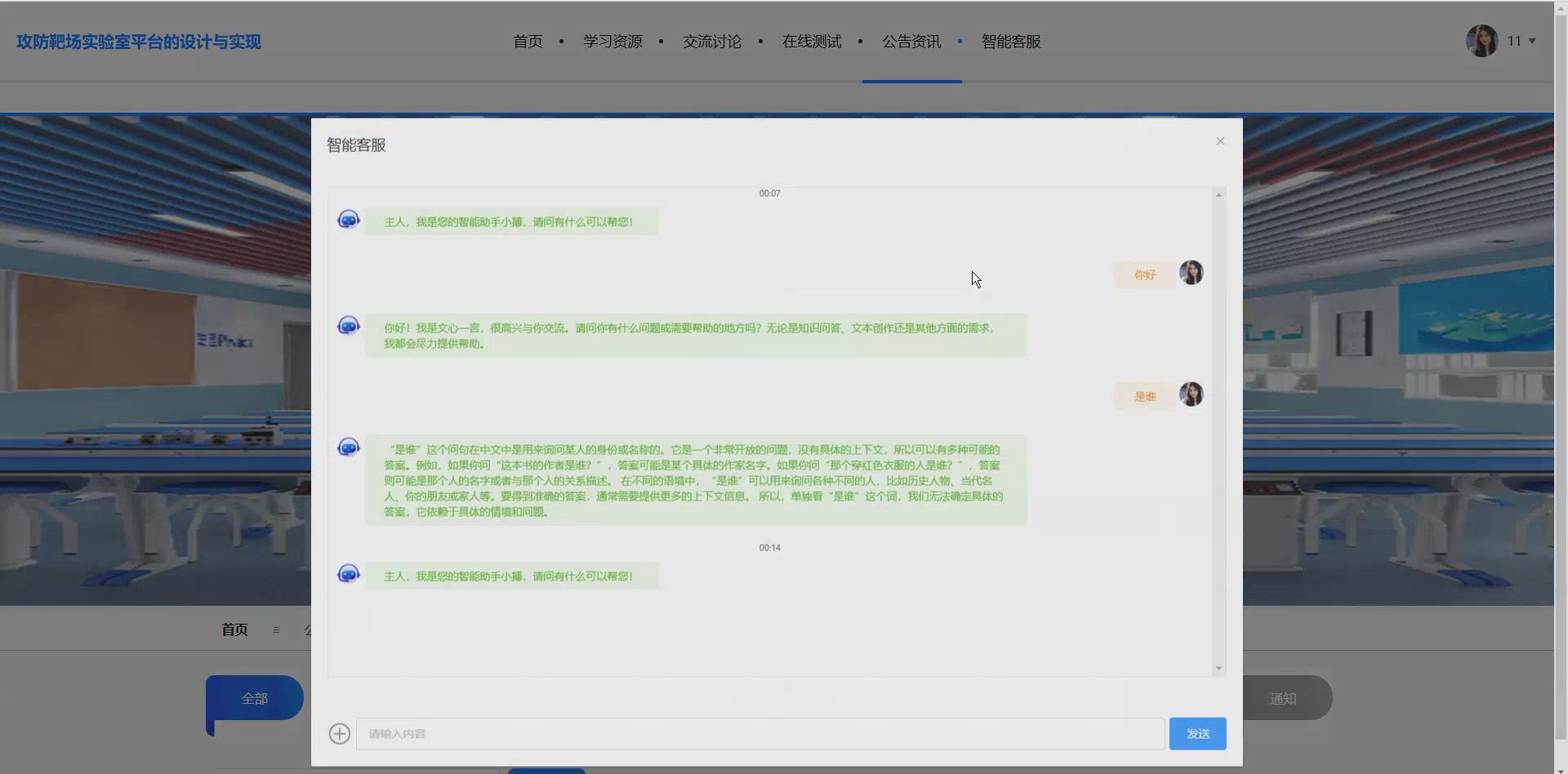Viewport: 1568px width, 774px height.
Task: Click the user profile avatar in the top navbar
Action: coord(1481,41)
